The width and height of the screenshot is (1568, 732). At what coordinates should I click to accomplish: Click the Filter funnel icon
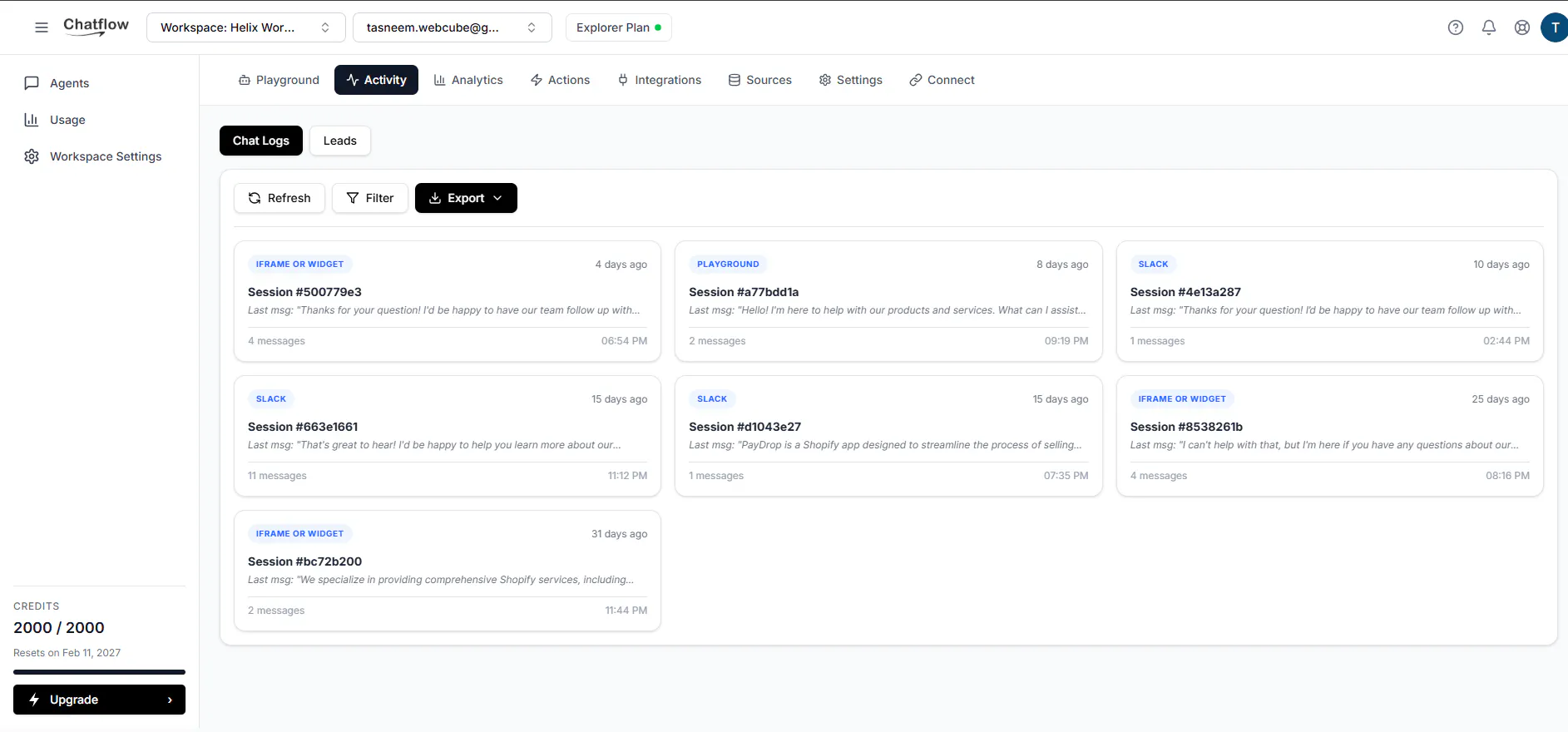(353, 198)
